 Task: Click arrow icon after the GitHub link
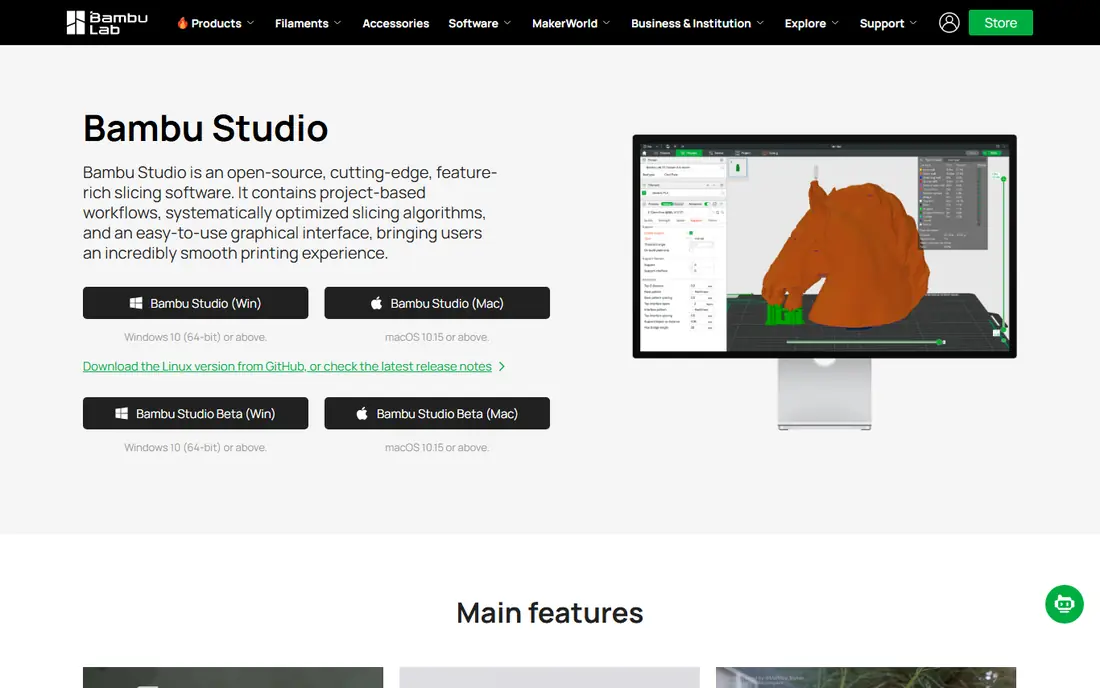point(502,366)
